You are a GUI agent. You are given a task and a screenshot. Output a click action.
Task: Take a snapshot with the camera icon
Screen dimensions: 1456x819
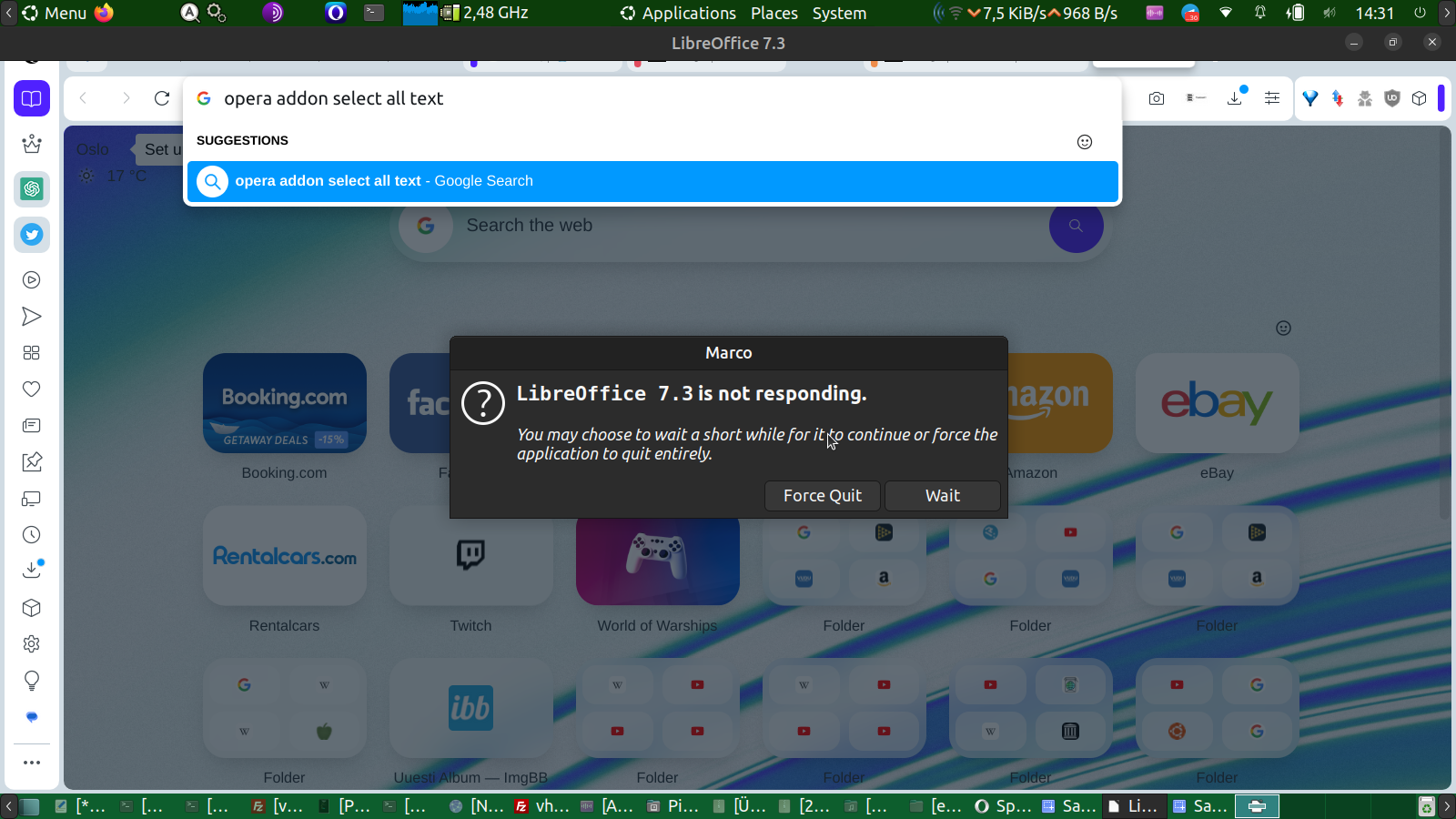pos(1157,98)
